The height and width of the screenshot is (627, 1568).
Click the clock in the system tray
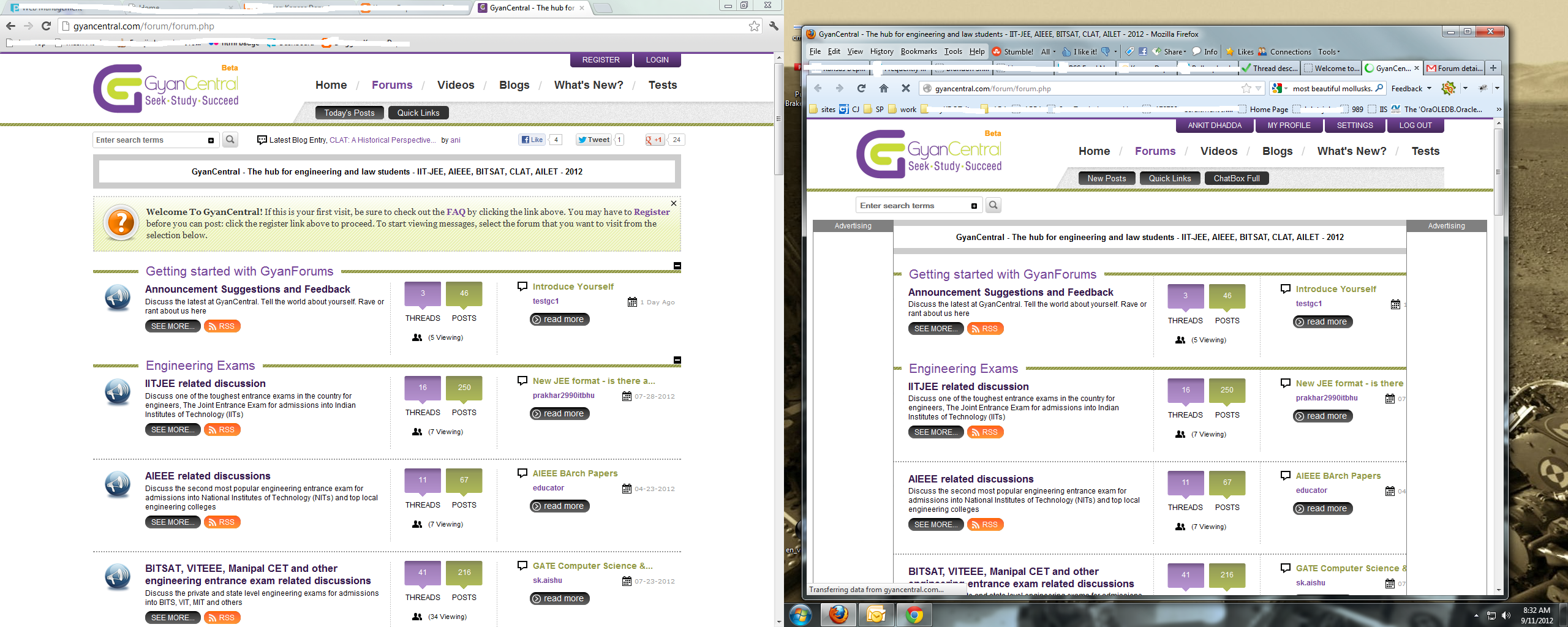pos(1537,615)
